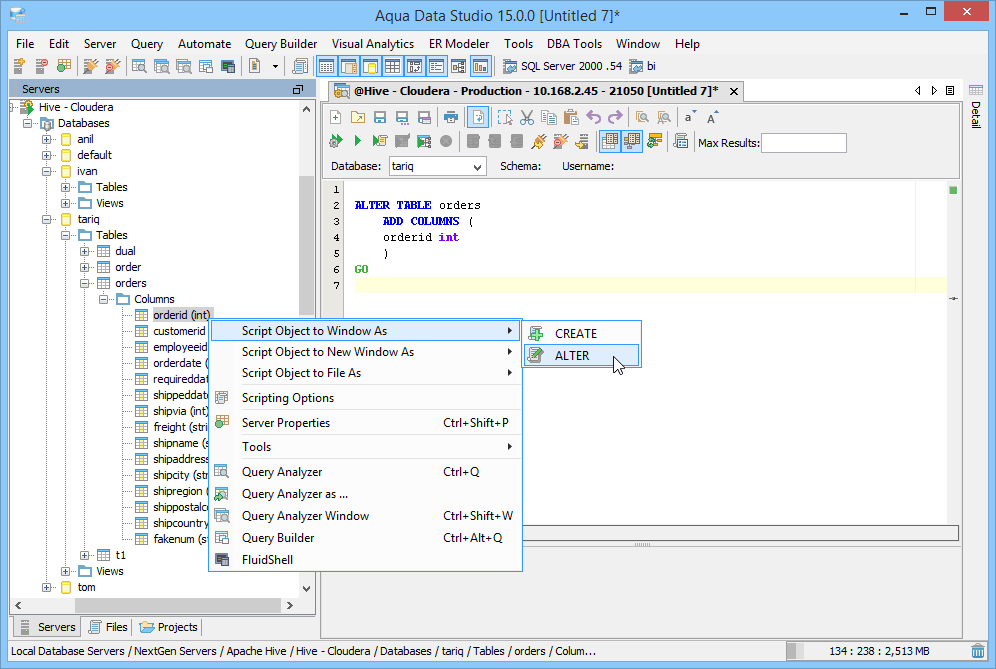The image size is (996, 669).
Task: Click the Undo arrow icon
Action: click(593, 118)
